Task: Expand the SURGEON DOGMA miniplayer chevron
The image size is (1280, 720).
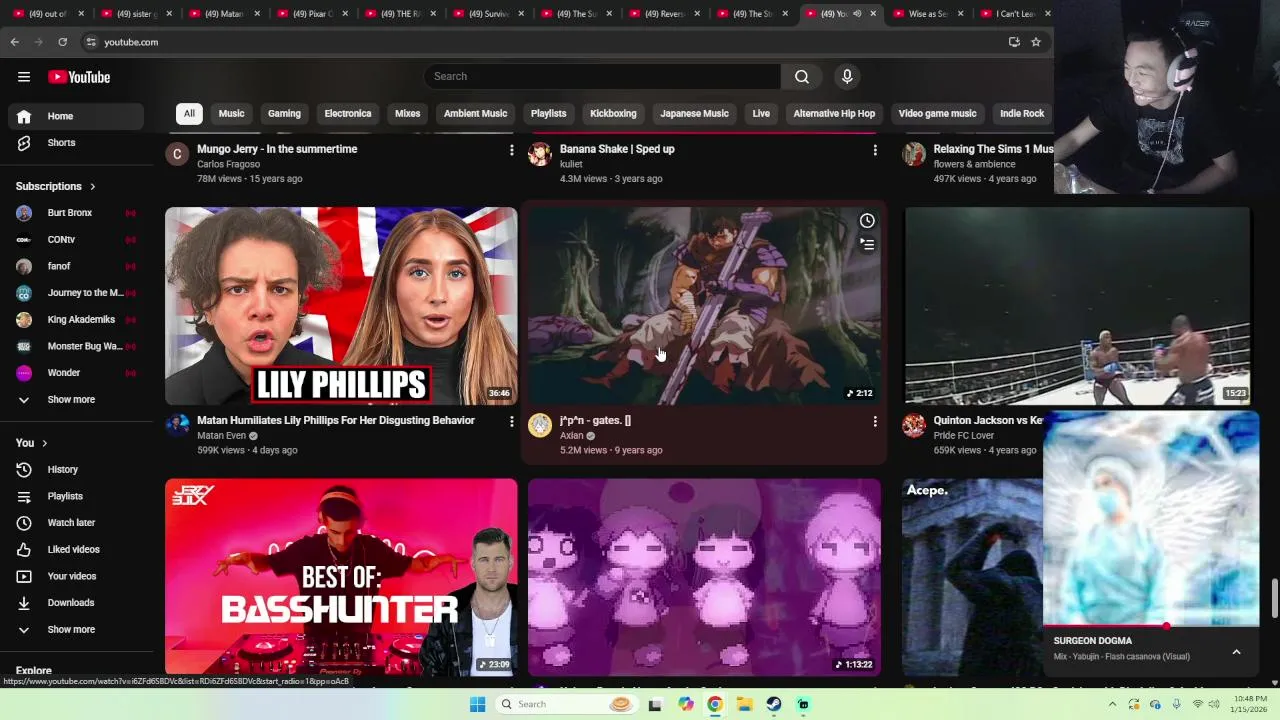Action: tap(1236, 652)
